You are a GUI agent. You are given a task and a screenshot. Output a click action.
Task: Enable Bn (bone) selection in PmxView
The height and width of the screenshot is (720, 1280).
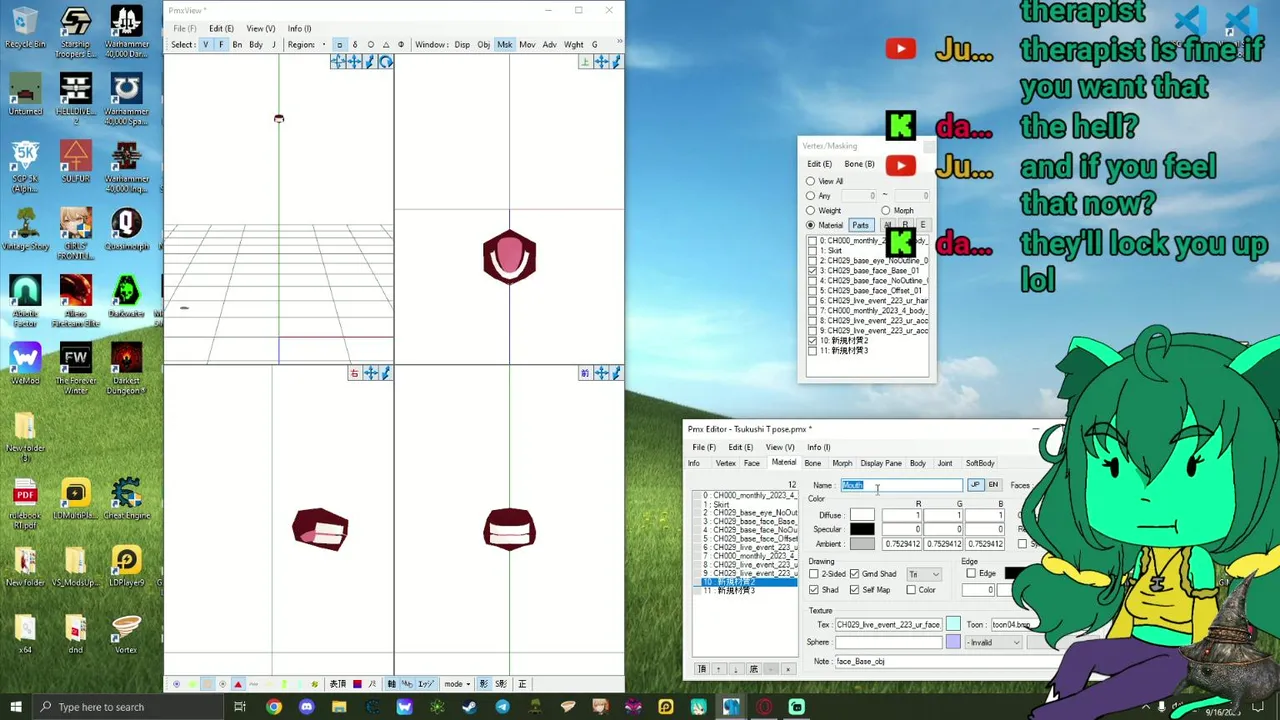237,44
